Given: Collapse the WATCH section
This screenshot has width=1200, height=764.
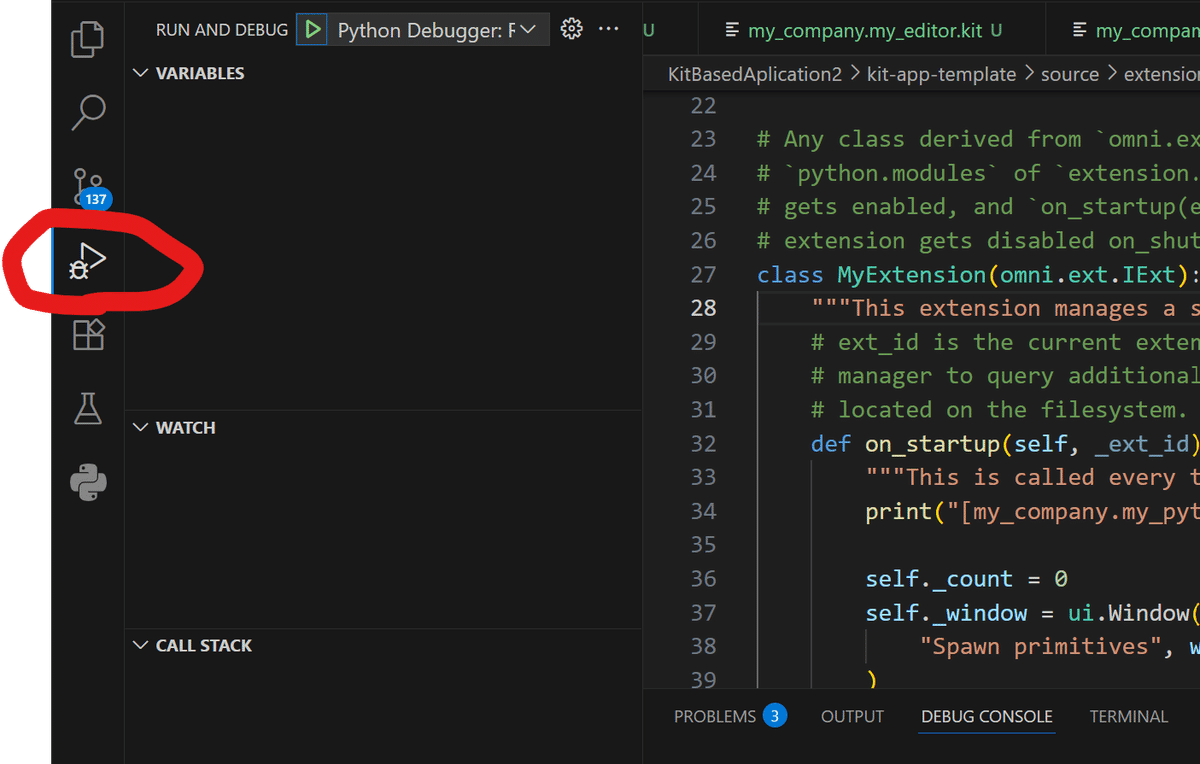Looking at the screenshot, I should pyautogui.click(x=141, y=427).
